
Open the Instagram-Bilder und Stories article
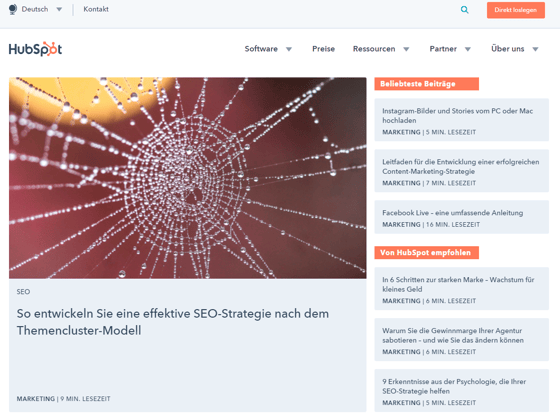click(461, 120)
